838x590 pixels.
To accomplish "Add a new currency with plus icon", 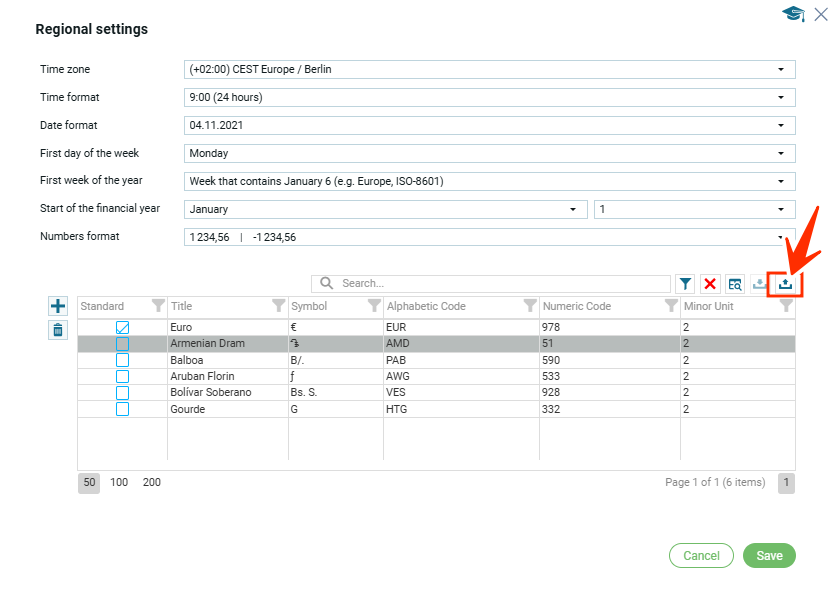I will click(x=58, y=306).
